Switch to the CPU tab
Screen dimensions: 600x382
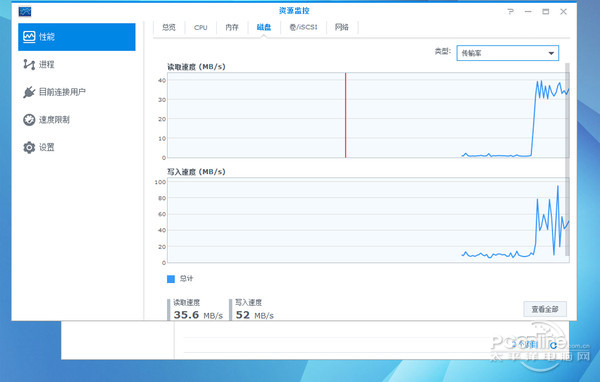(x=201, y=27)
